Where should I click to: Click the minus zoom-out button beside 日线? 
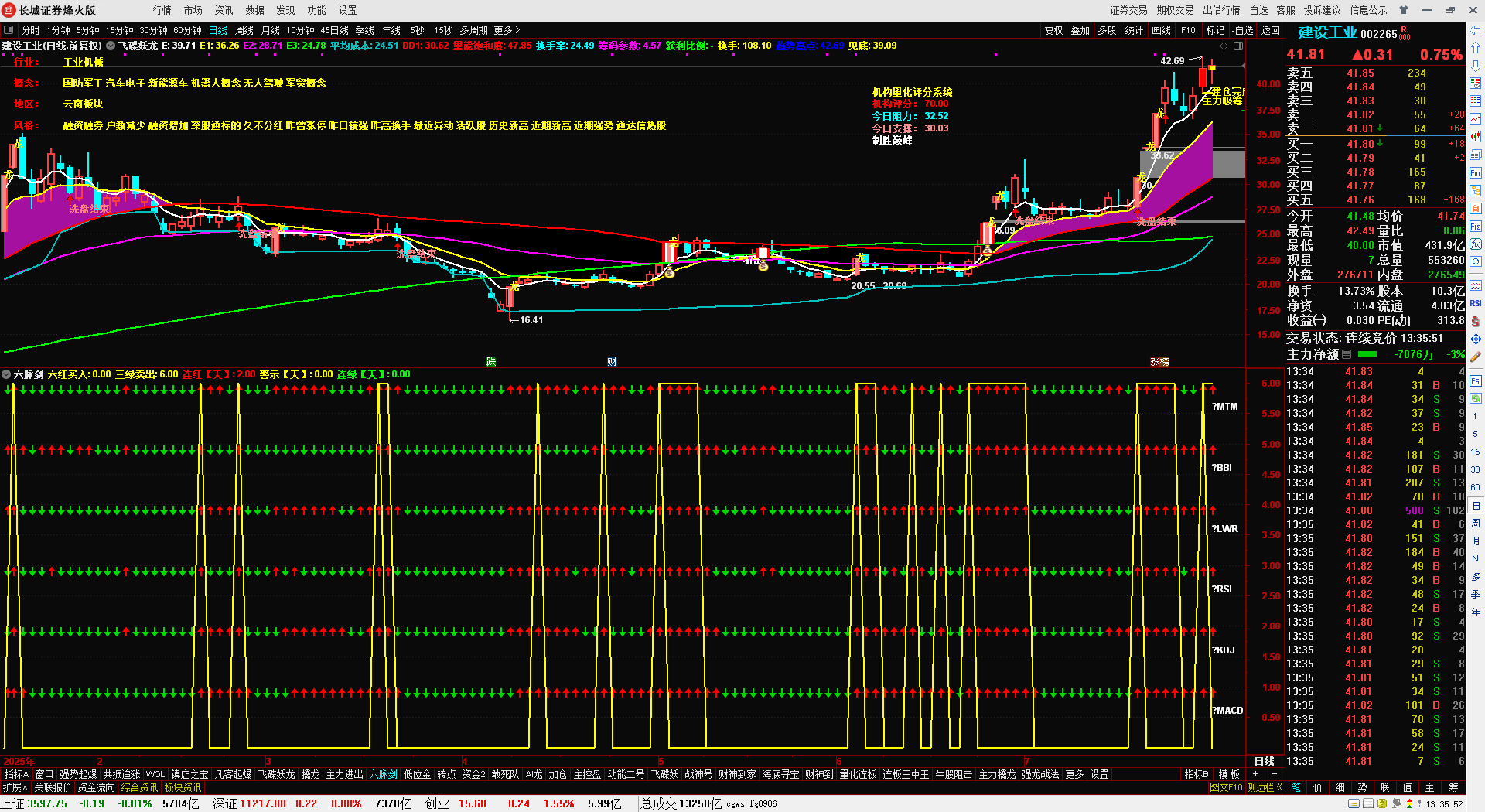click(x=1274, y=774)
